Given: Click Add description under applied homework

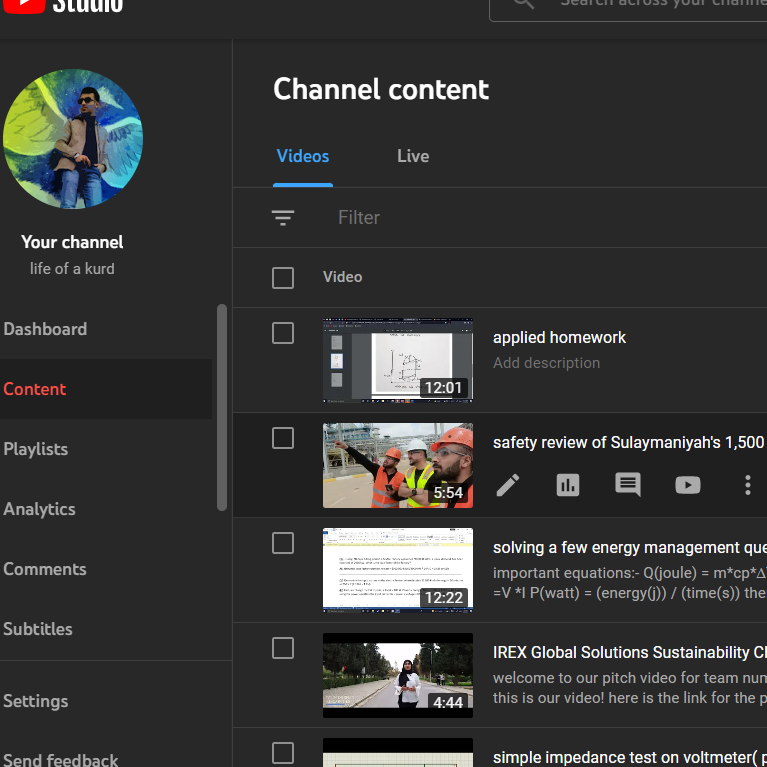Looking at the screenshot, I should pos(546,363).
